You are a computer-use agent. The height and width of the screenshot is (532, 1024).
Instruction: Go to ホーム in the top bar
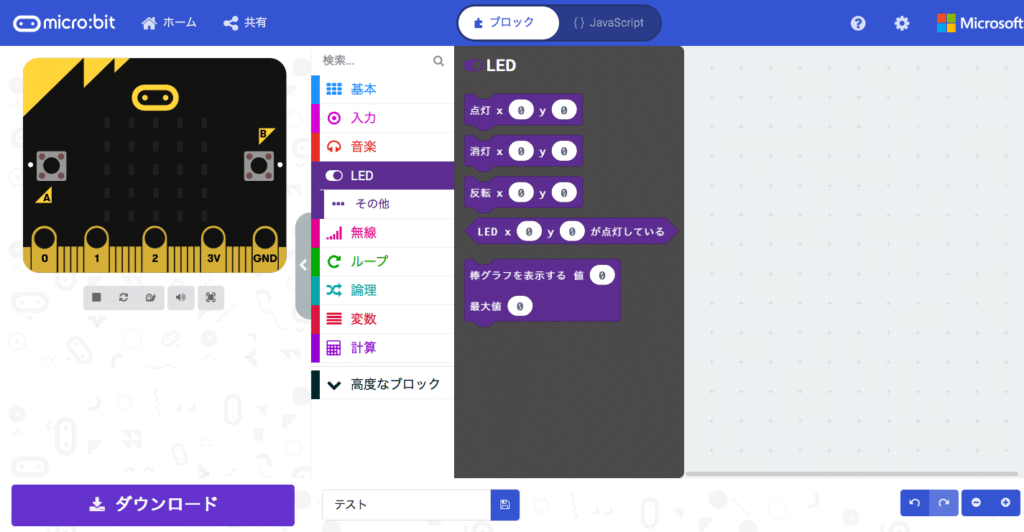(169, 23)
